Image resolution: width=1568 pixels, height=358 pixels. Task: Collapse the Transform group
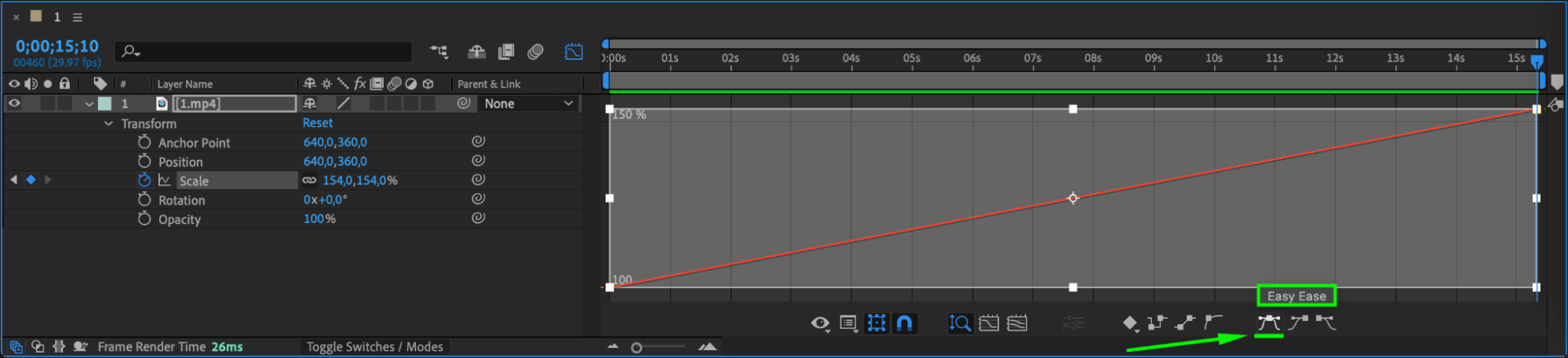108,123
